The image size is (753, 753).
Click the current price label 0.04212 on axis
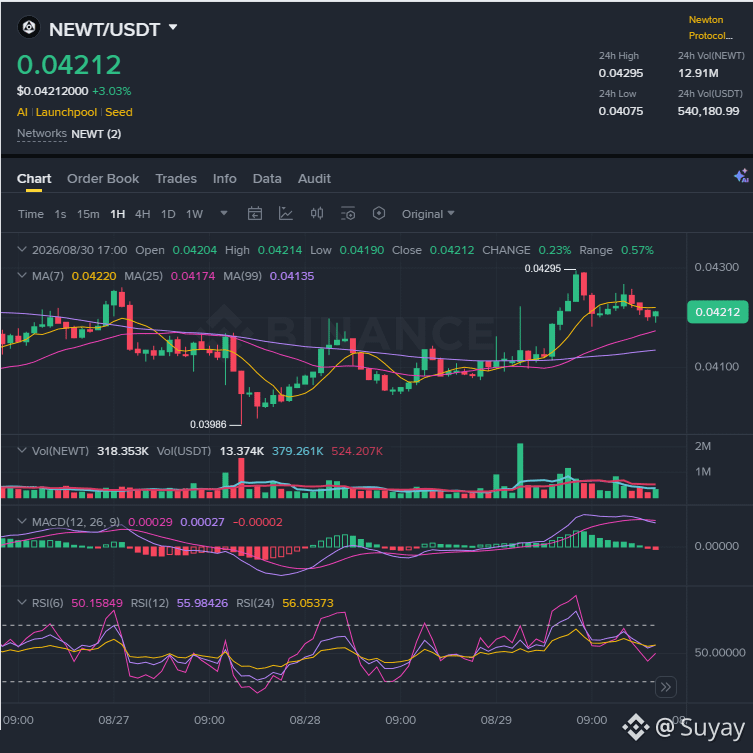click(x=717, y=312)
